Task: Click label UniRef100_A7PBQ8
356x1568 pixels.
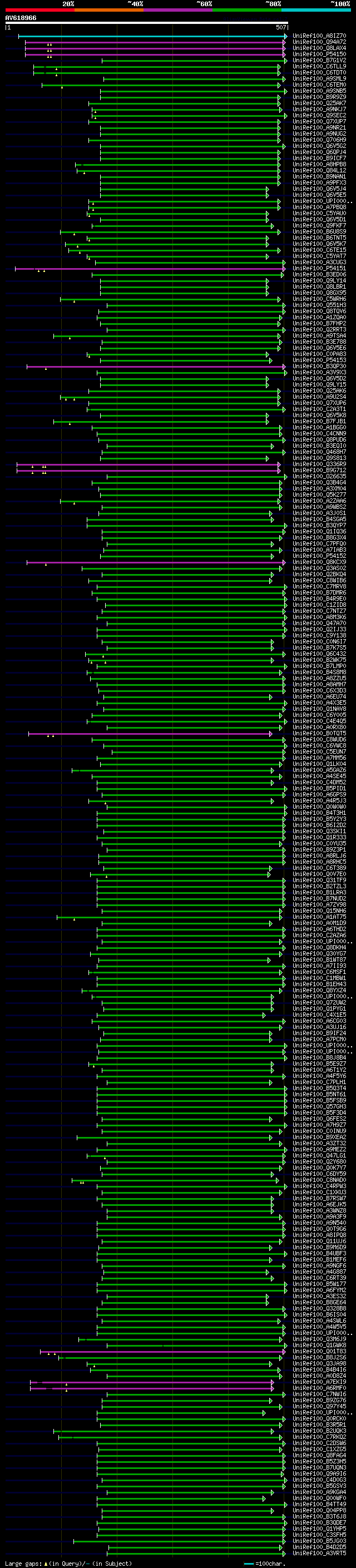Action: 319,207
